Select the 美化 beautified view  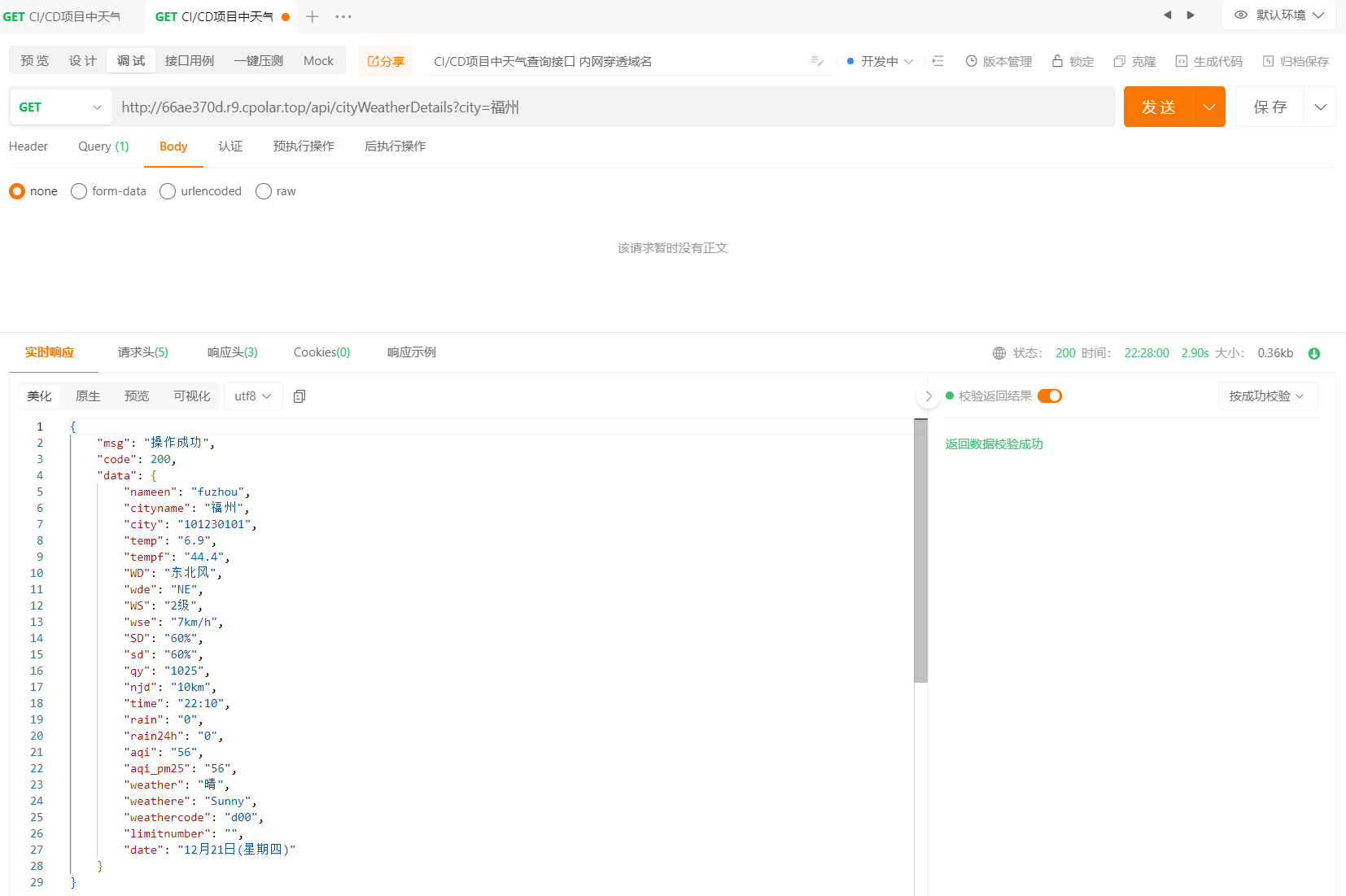point(39,396)
